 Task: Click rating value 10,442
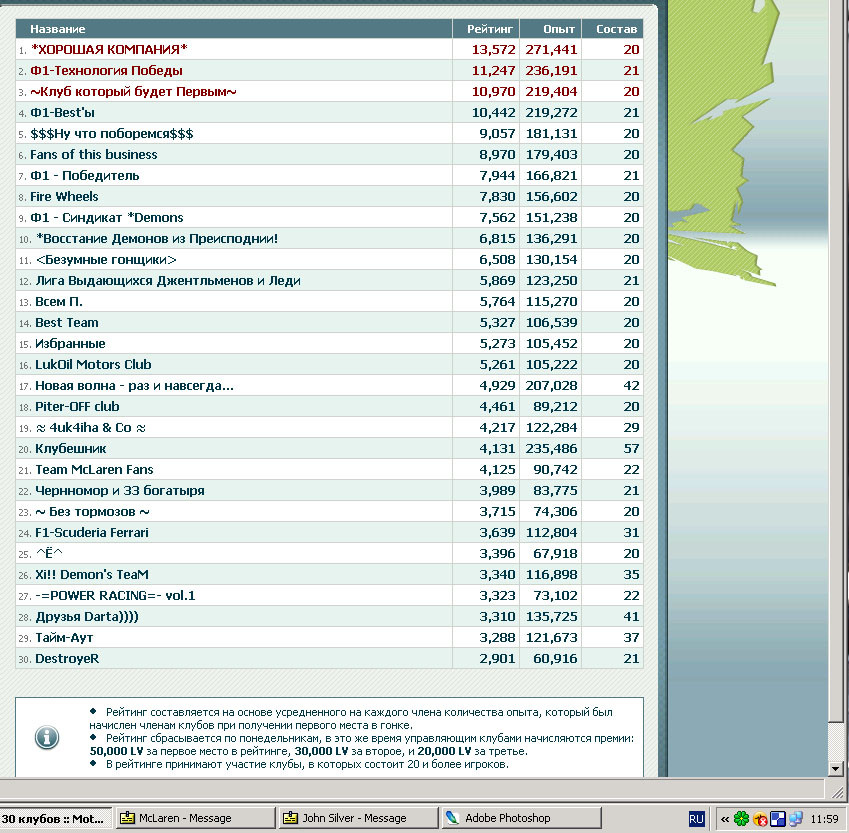pyautogui.click(x=493, y=113)
